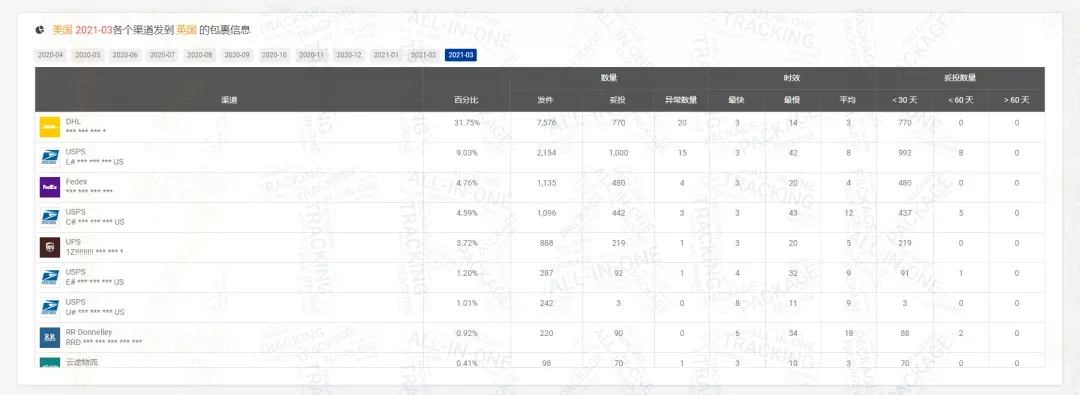Image resolution: width=1080 pixels, height=395 pixels.
Task: Choose the 2020-12 month tab
Action: tap(349, 55)
